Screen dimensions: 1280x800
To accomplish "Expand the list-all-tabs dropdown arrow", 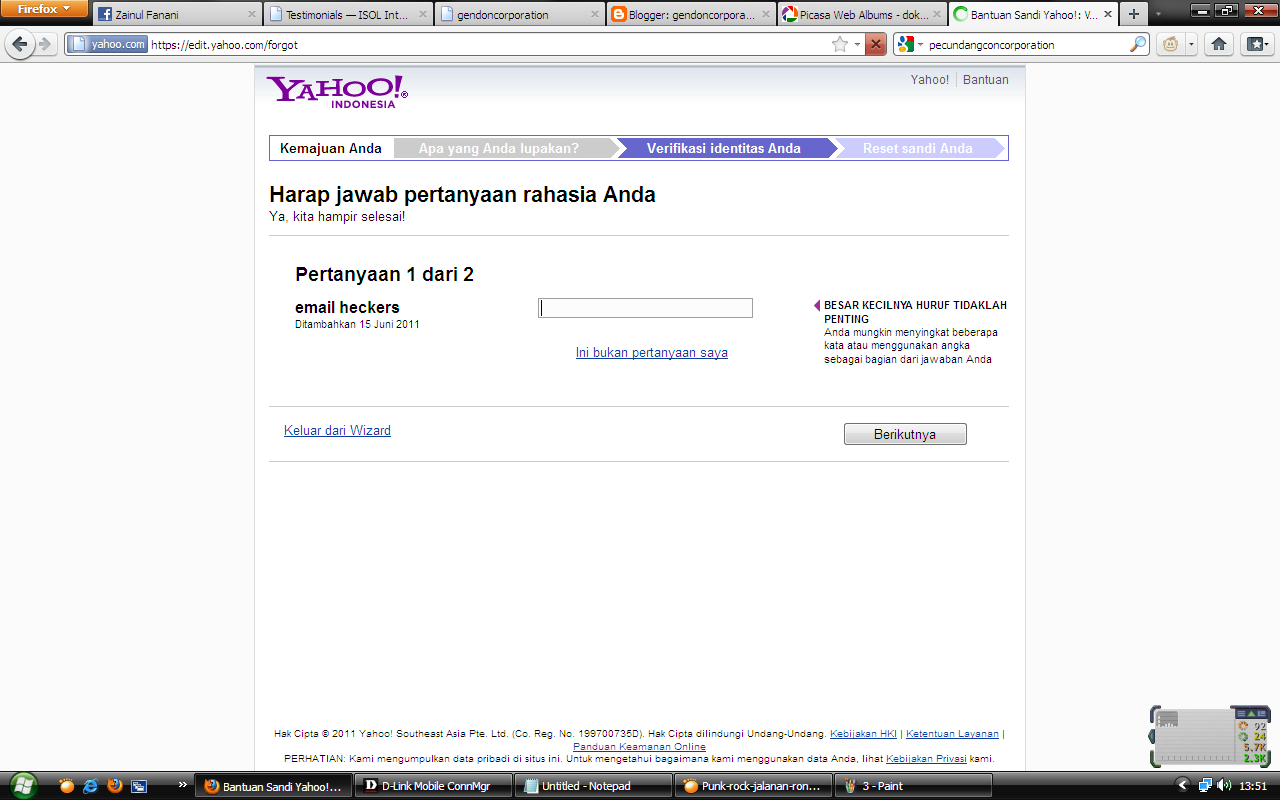I will (x=1158, y=15).
